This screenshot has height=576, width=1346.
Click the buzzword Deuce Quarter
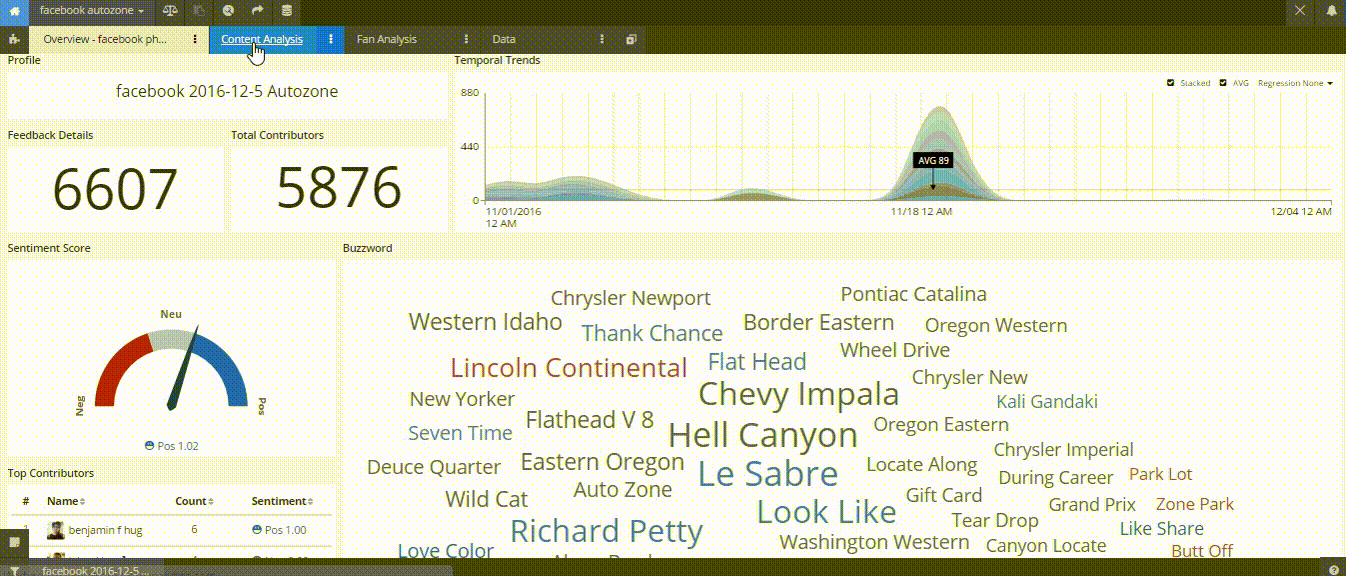pos(434,467)
